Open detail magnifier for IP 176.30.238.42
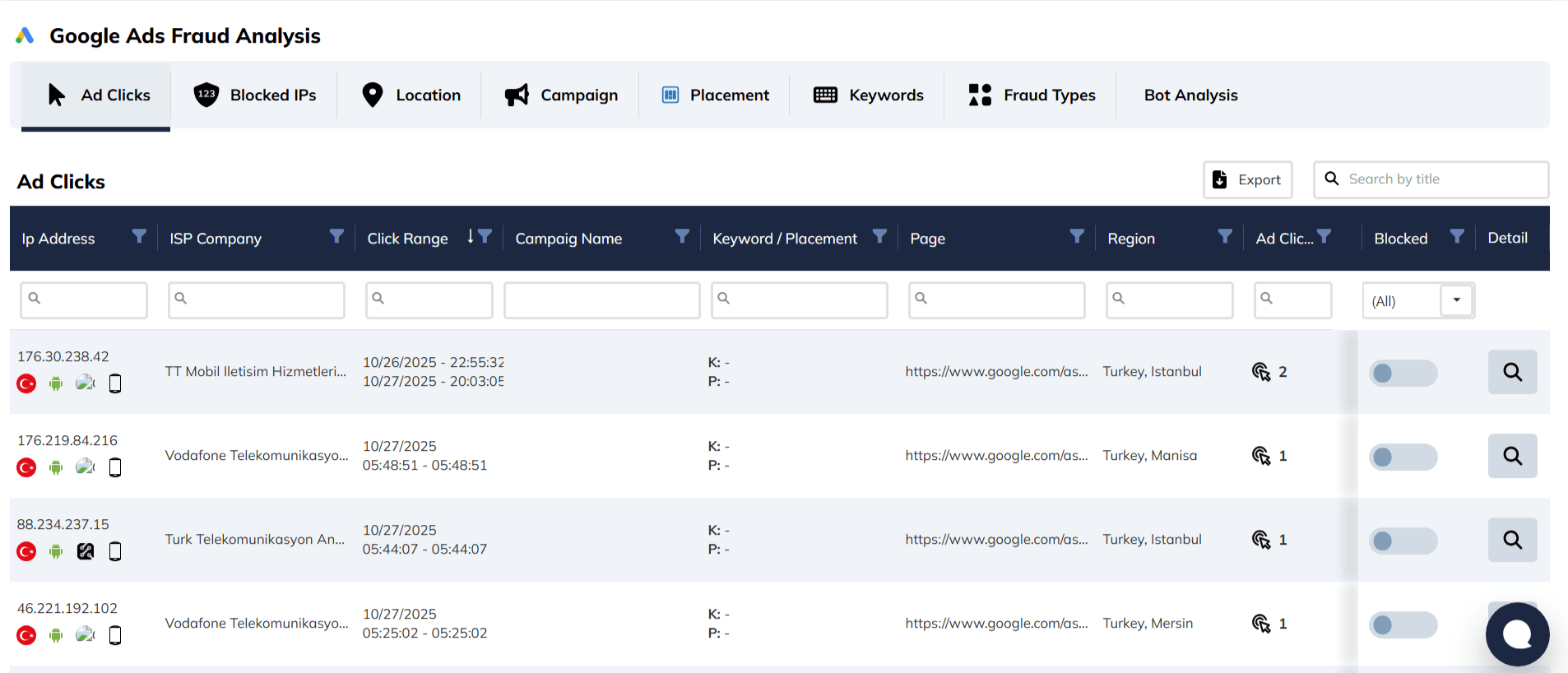The height and width of the screenshot is (673, 1568). click(x=1512, y=372)
